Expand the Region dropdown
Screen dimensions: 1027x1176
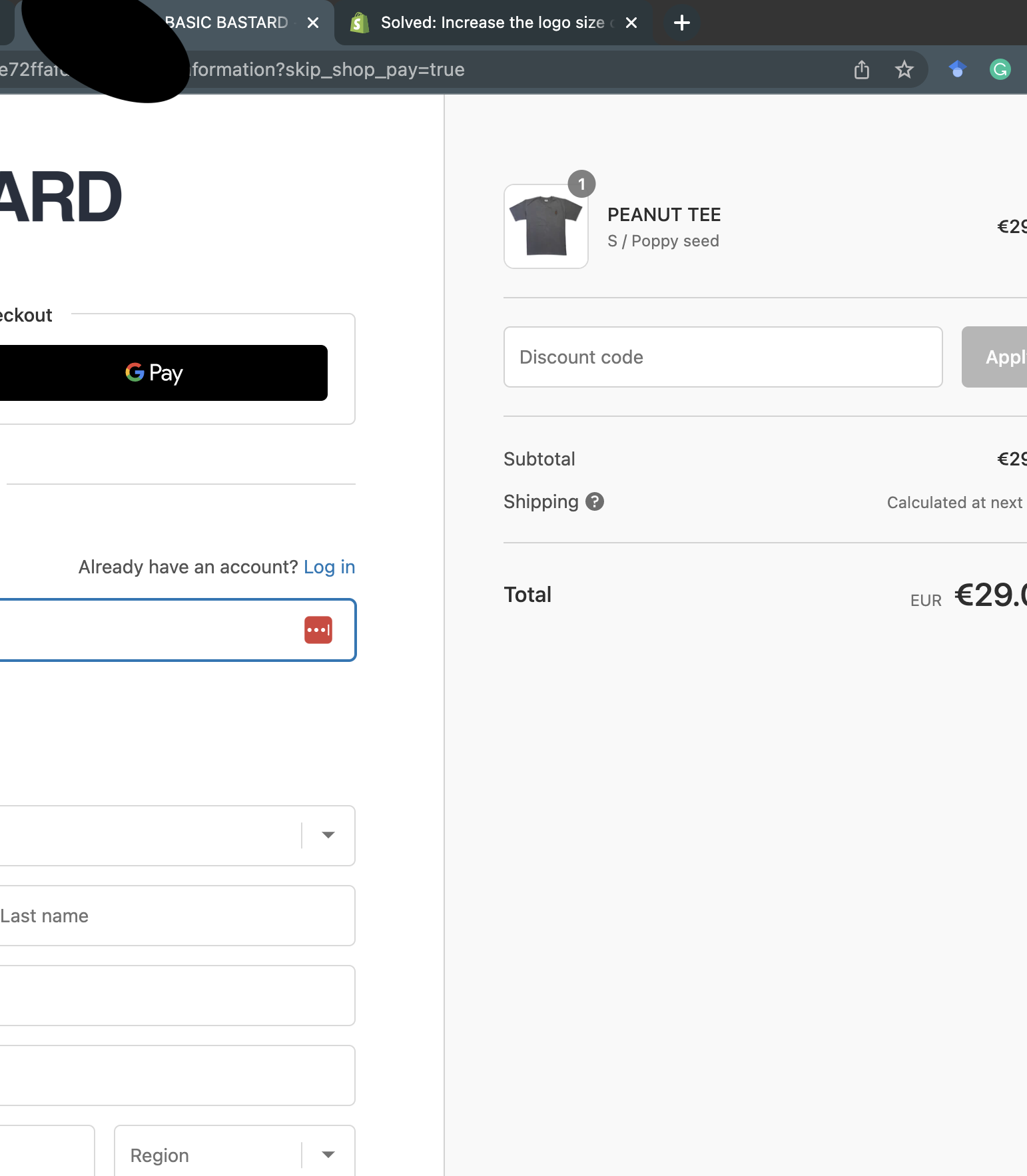click(x=328, y=1155)
